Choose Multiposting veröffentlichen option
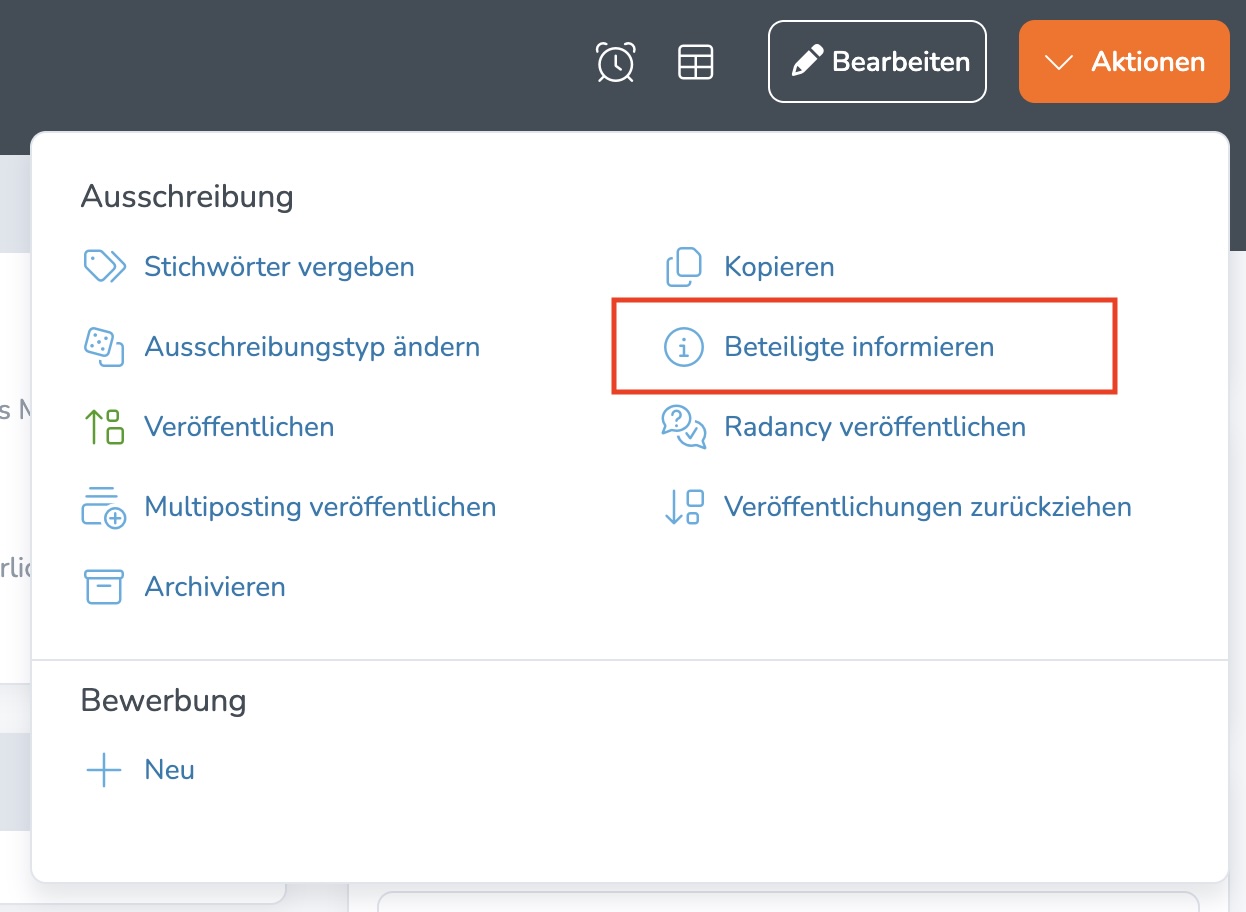 click(x=320, y=507)
